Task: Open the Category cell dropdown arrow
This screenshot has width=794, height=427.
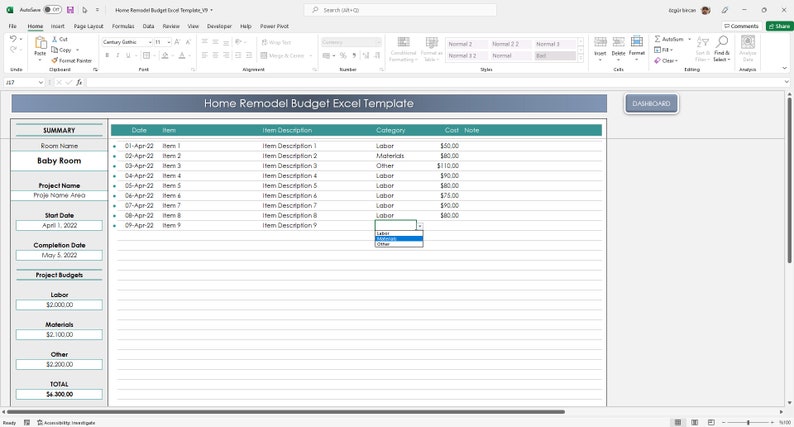Action: (x=420, y=226)
